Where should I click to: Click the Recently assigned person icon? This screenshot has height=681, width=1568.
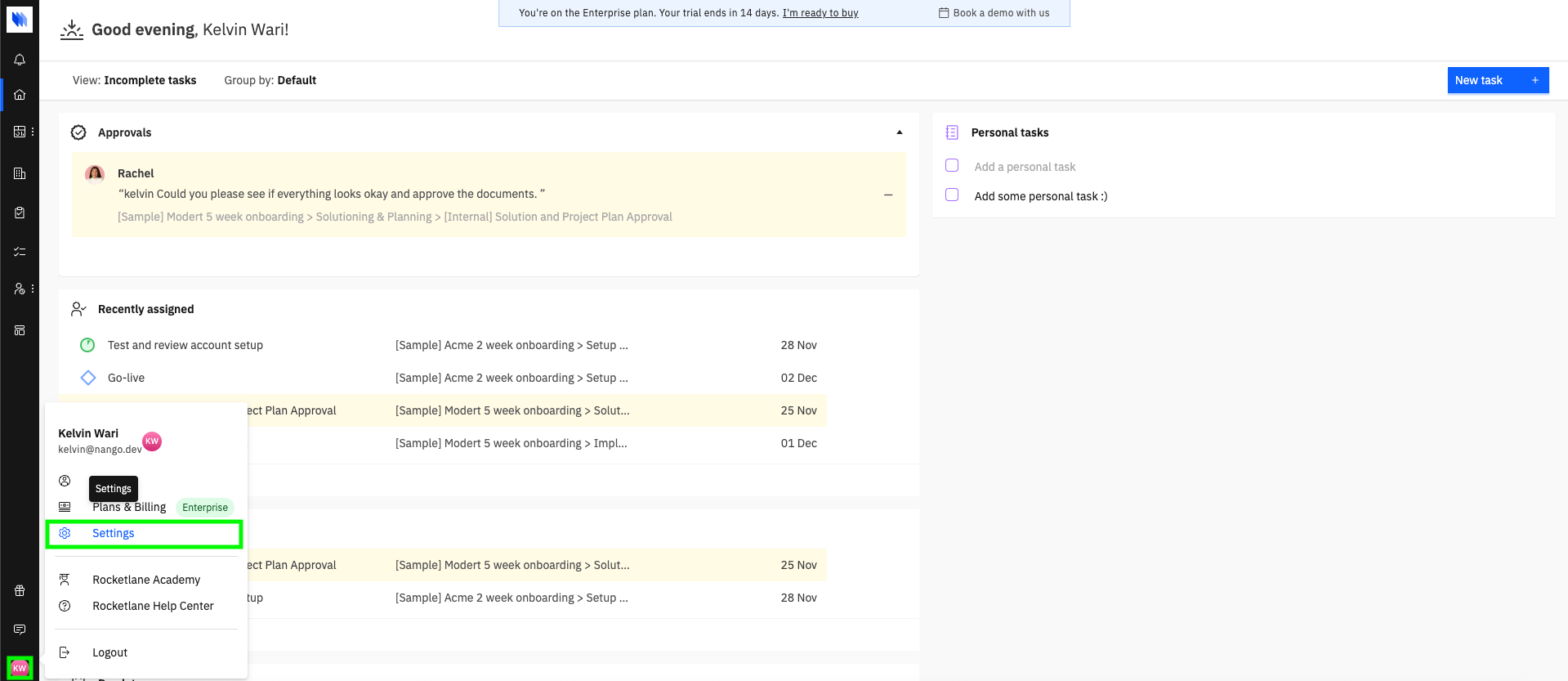[x=78, y=309]
